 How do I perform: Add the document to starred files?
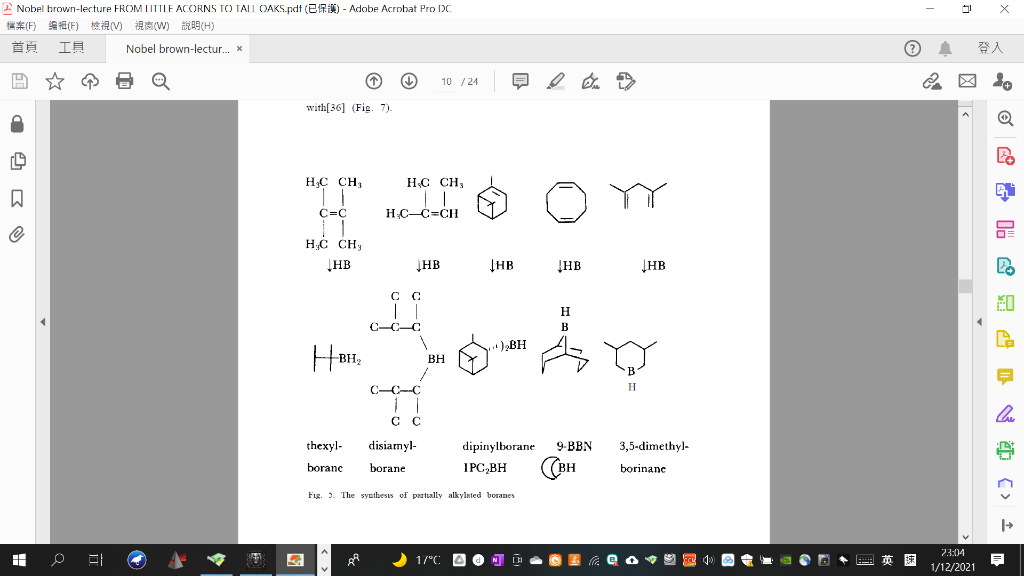pyautogui.click(x=55, y=81)
